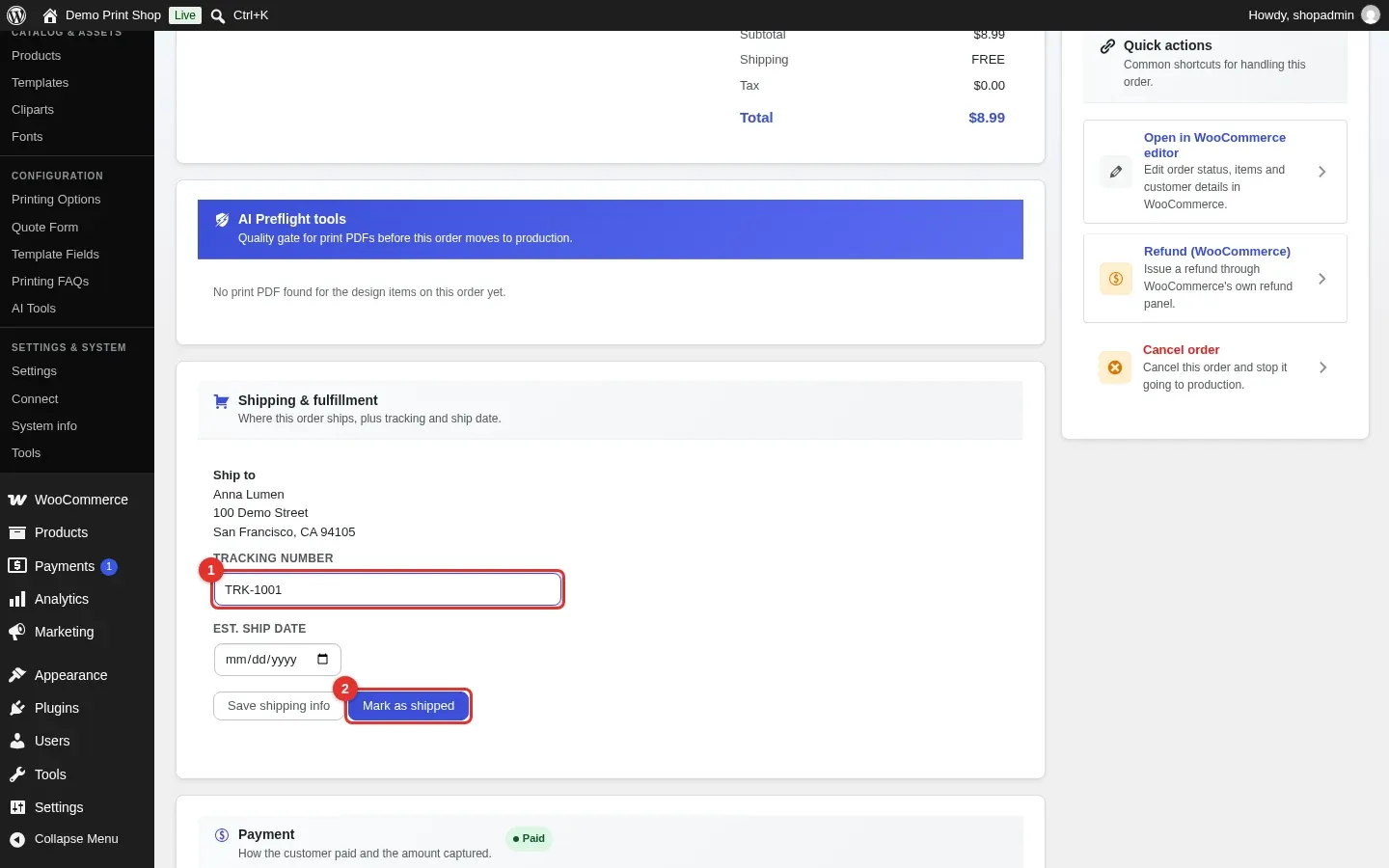Go to Template Fields menu item
Image resolution: width=1389 pixels, height=868 pixels.
pyautogui.click(x=55, y=255)
